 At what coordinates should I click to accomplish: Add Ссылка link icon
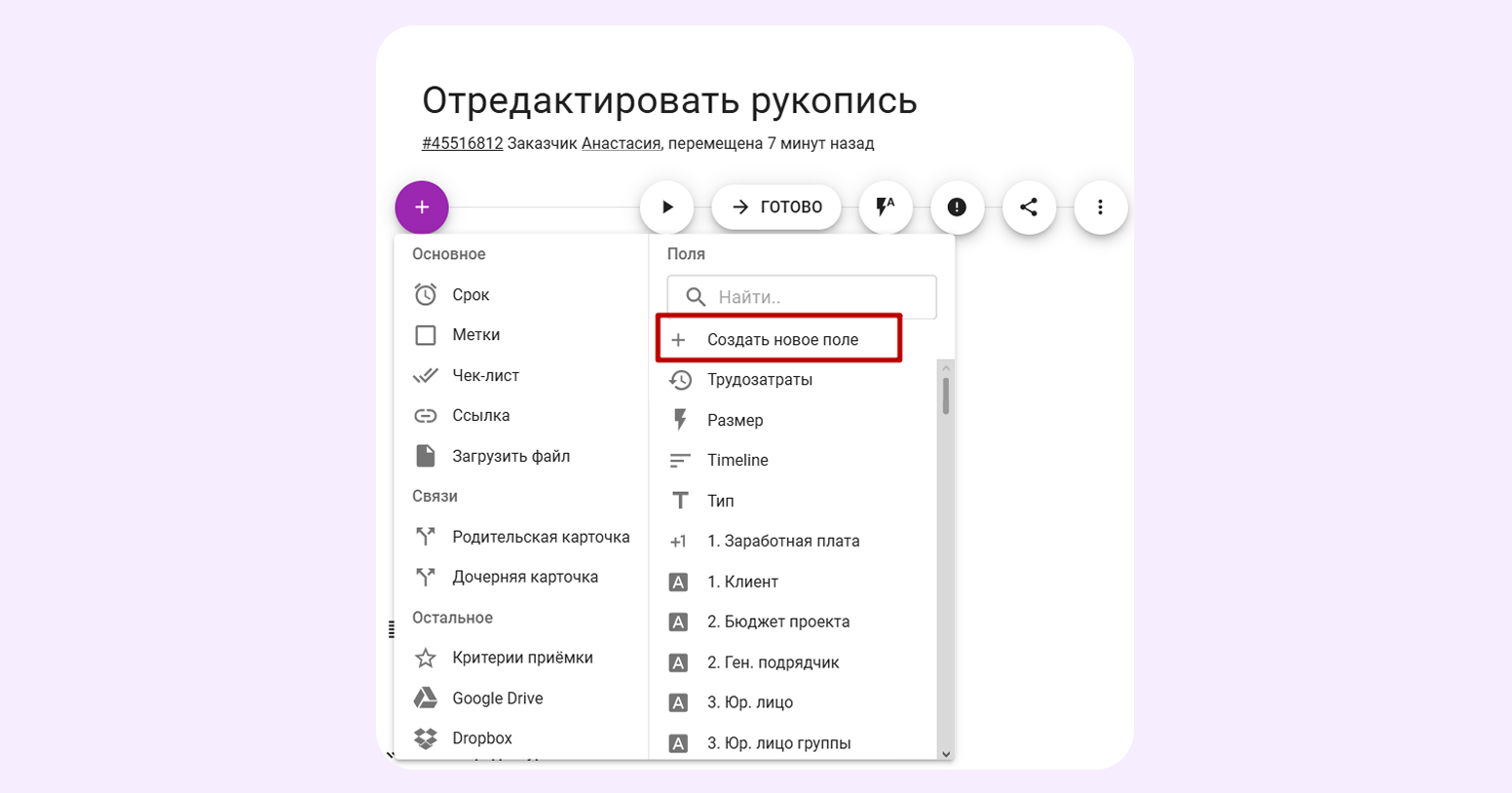pyautogui.click(x=426, y=416)
